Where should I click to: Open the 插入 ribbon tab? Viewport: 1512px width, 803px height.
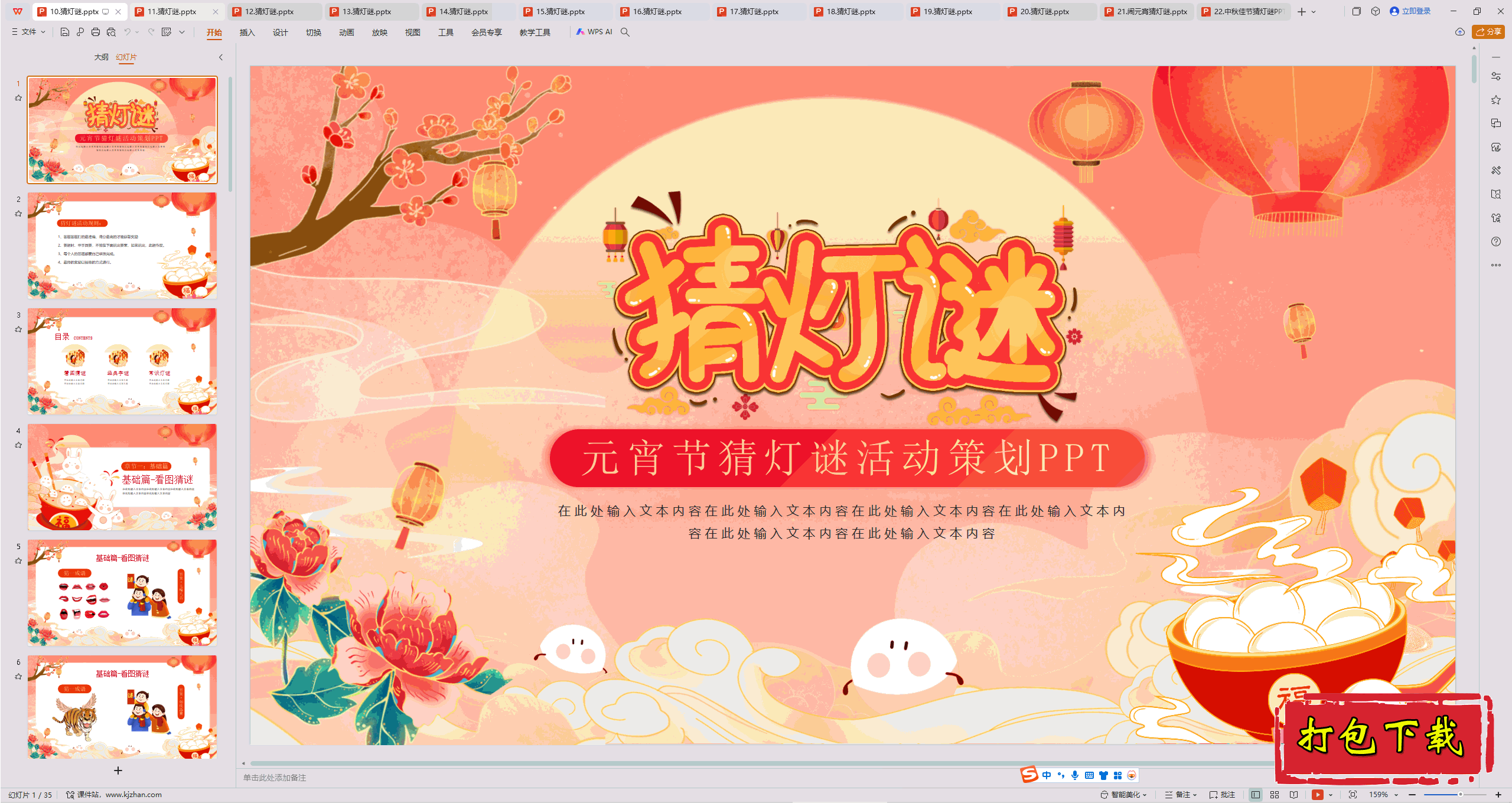[x=247, y=32]
